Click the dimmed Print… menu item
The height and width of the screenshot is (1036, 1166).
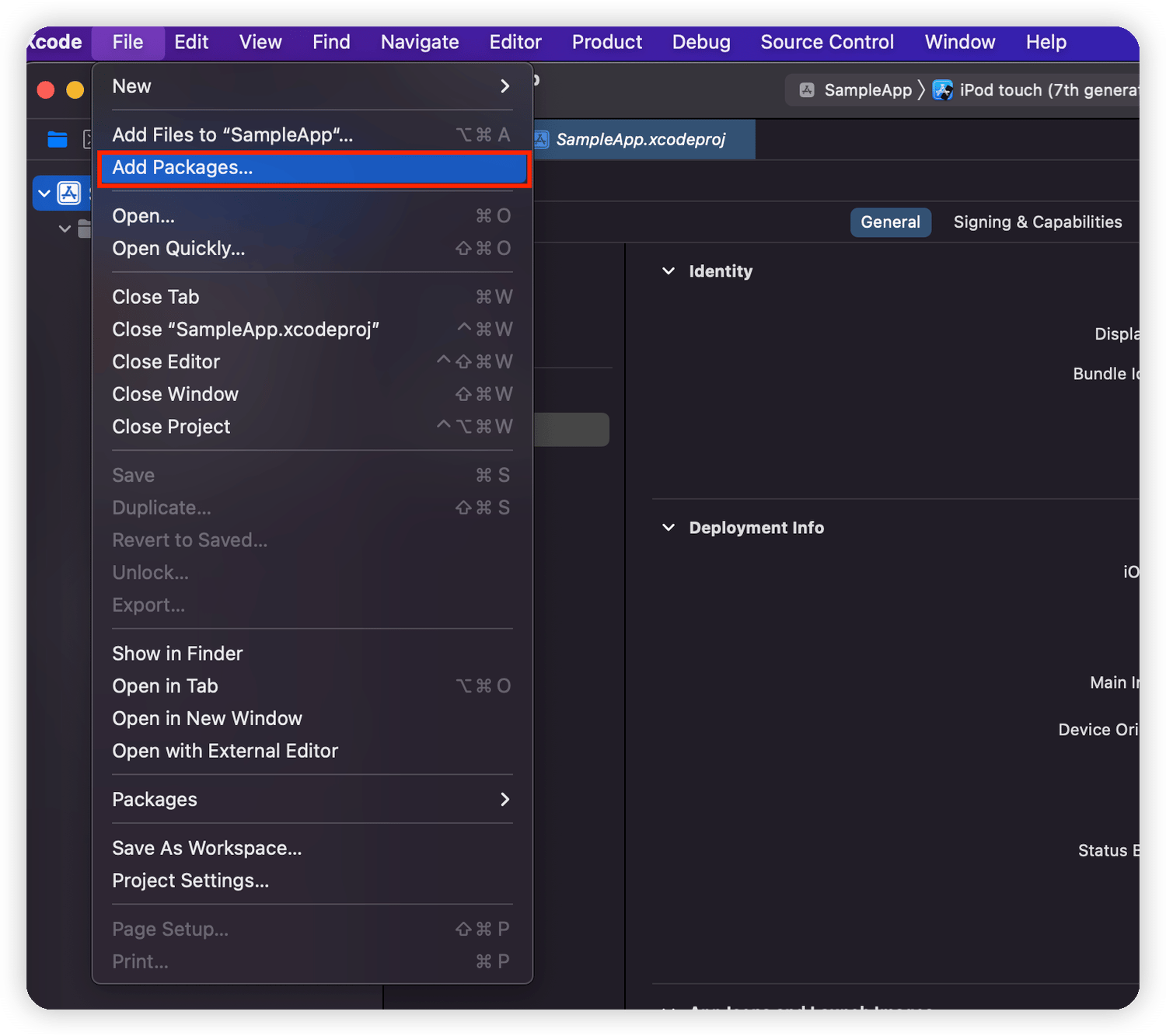[312, 962]
